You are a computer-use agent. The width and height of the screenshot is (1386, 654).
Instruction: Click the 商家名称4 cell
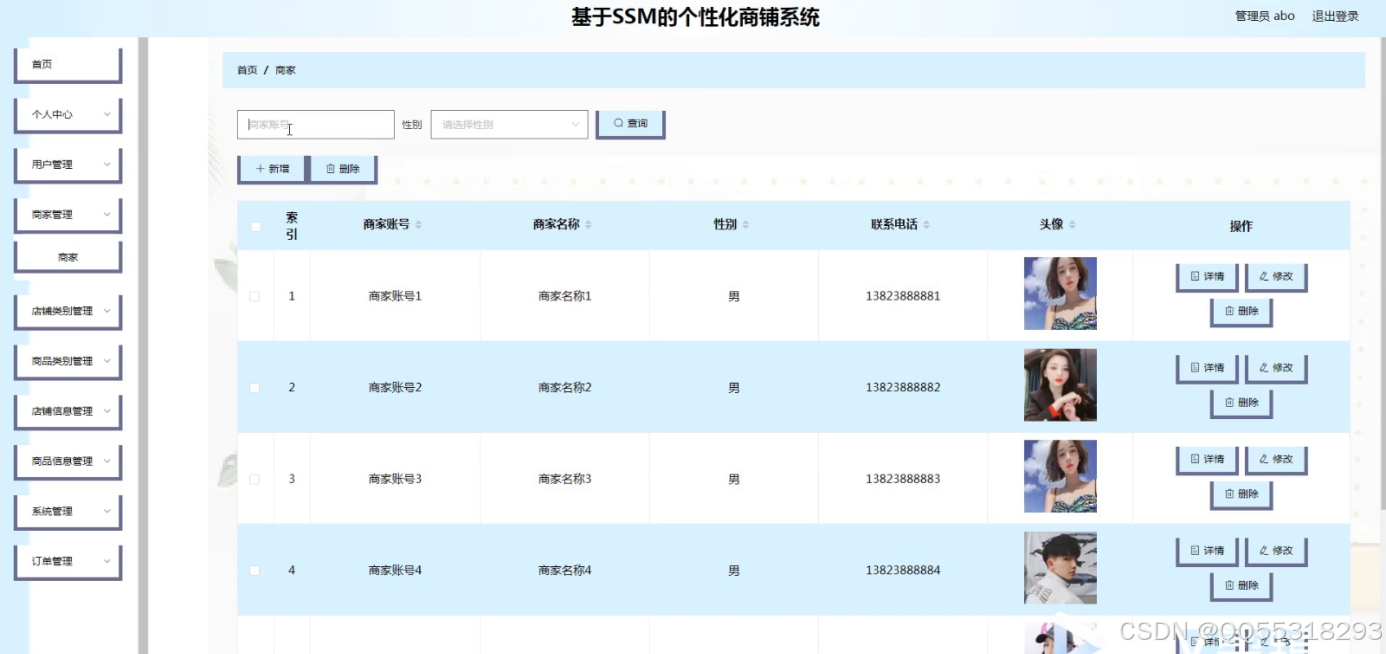[x=565, y=570]
